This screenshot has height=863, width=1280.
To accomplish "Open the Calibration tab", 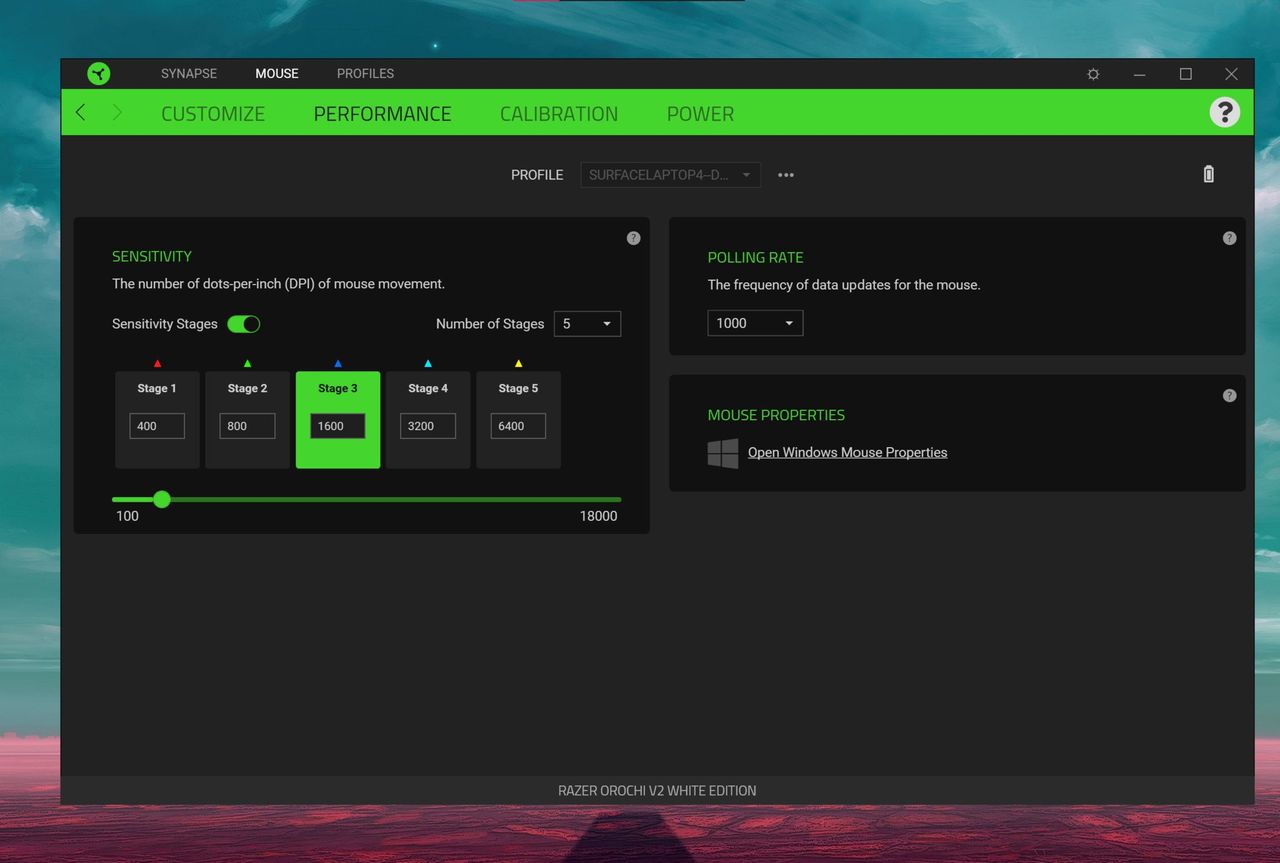I will [559, 114].
